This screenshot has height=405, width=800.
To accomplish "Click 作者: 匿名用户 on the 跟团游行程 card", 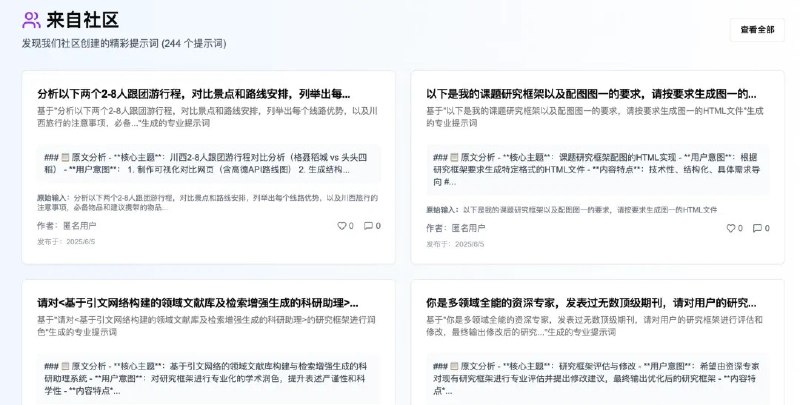I will (x=66, y=225).
